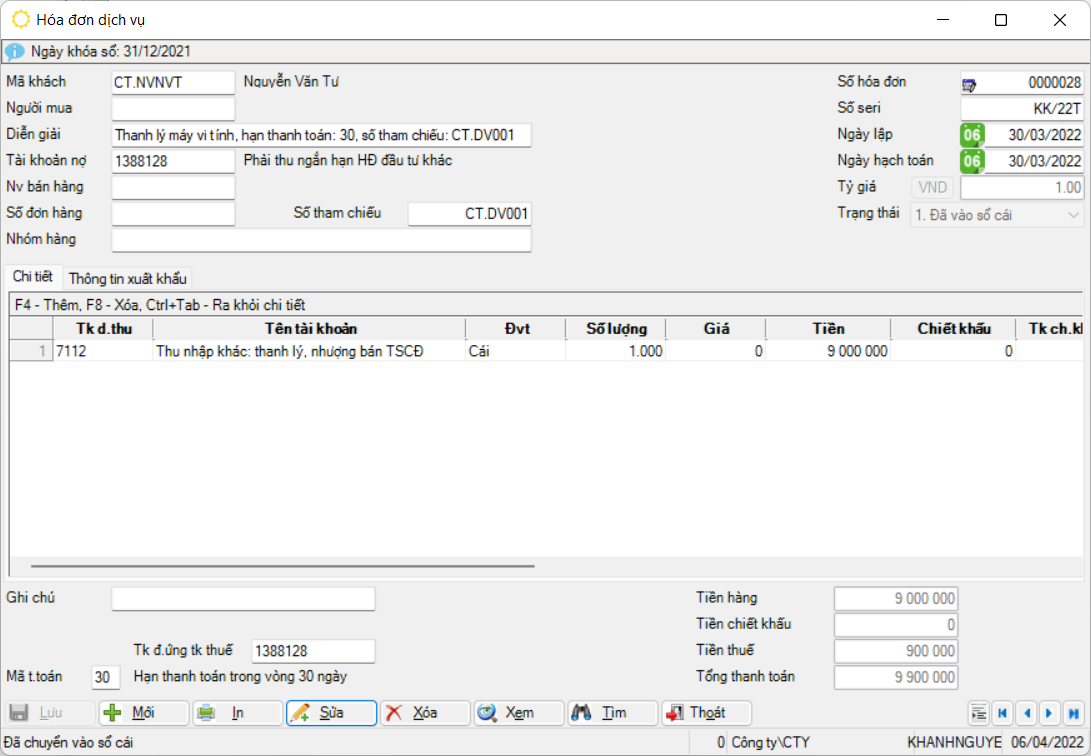Click the VND currency selector

[x=932, y=187]
